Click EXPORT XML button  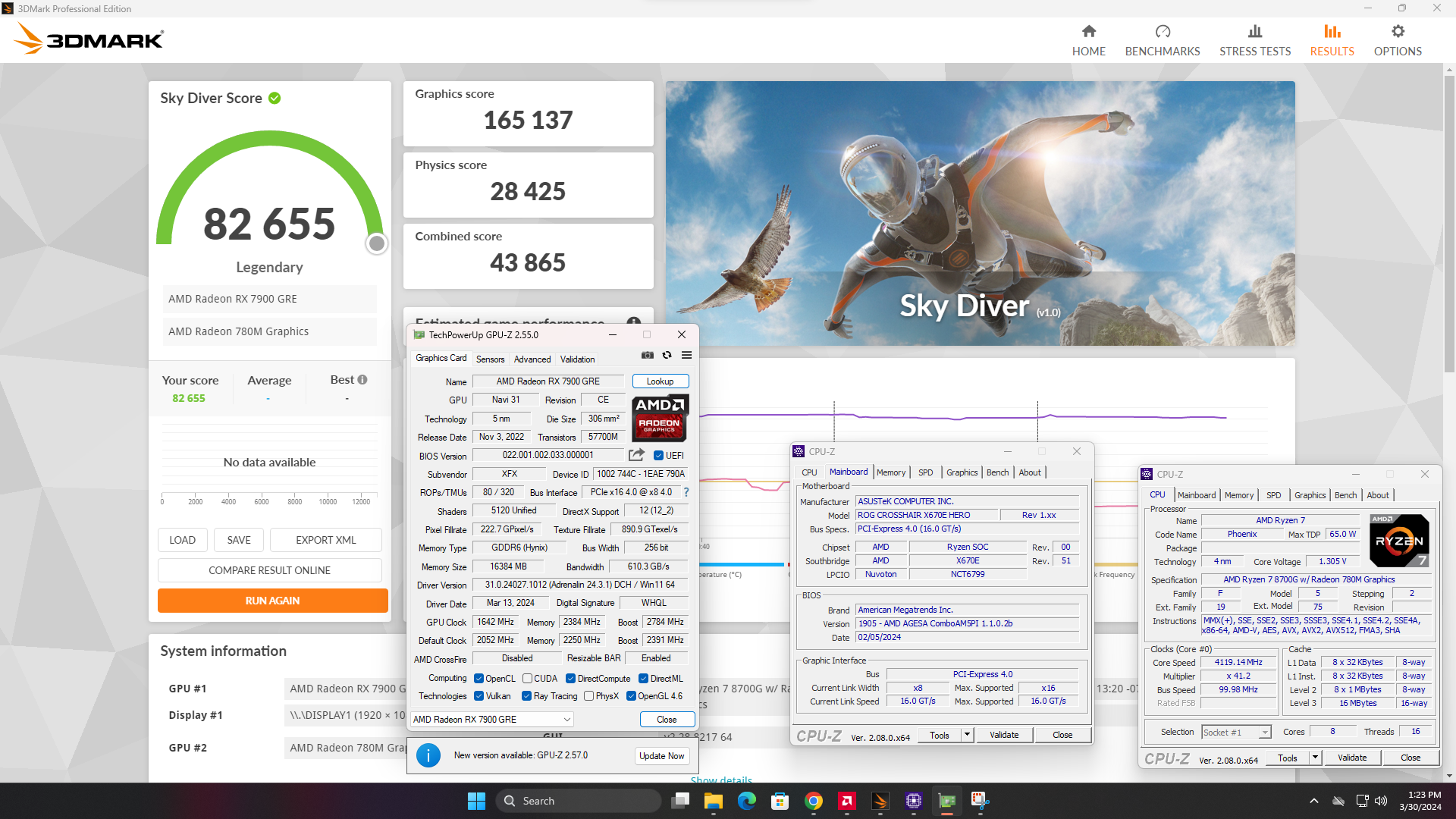point(325,540)
